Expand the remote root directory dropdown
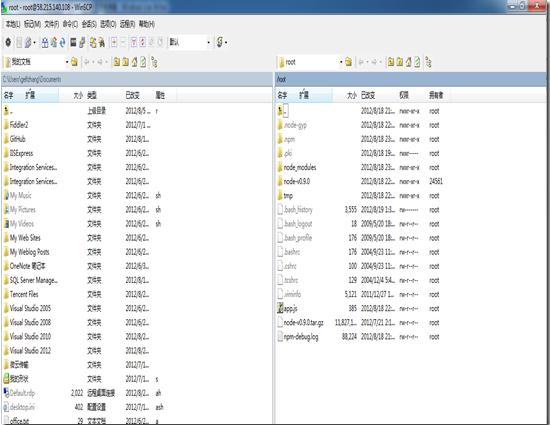550x425 pixels. [341, 62]
